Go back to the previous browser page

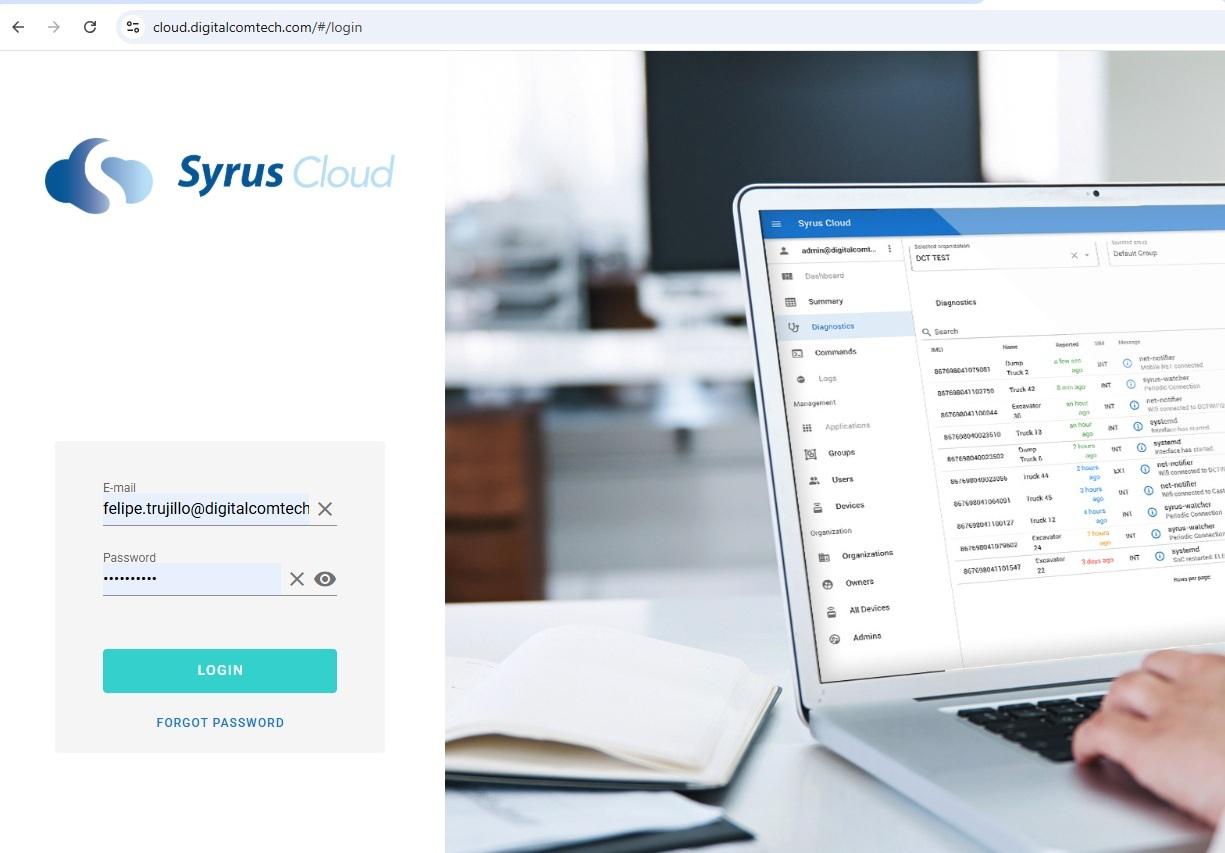coord(18,27)
